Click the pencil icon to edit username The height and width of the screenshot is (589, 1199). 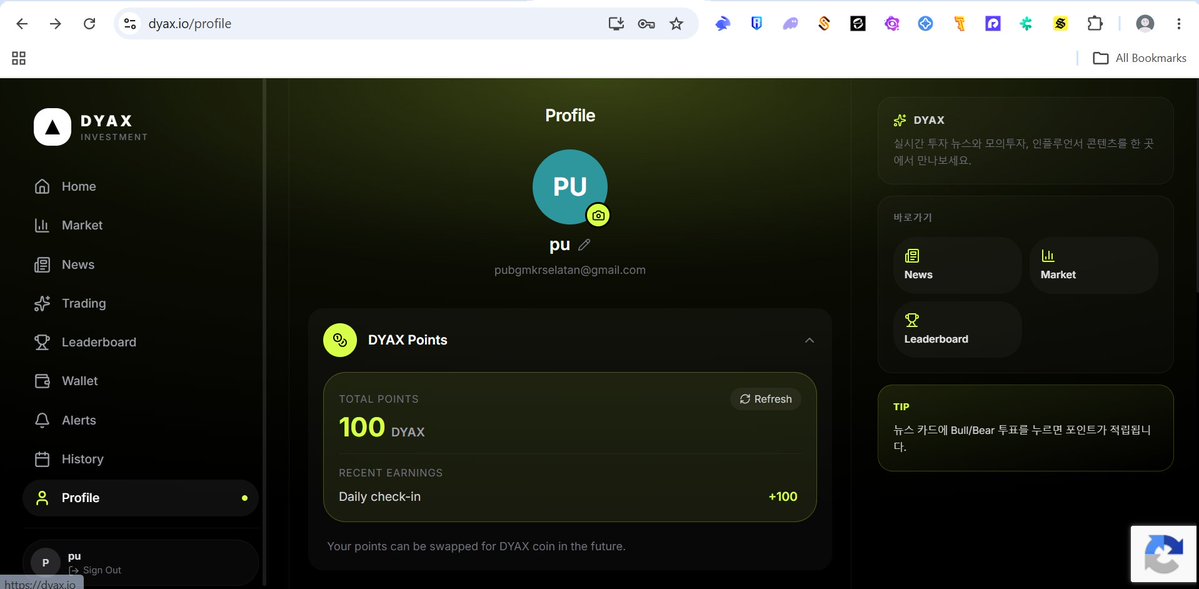click(x=584, y=245)
